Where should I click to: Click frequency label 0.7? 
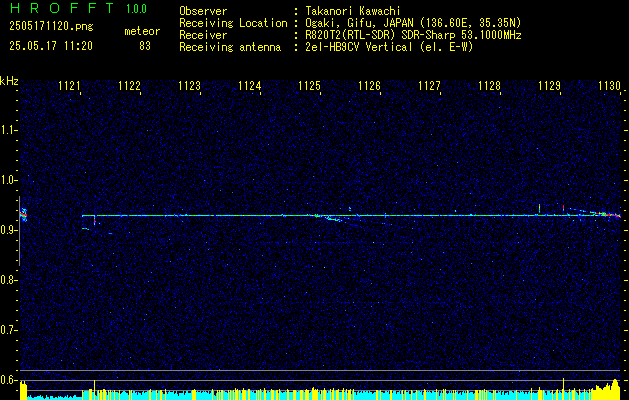click(x=8, y=330)
